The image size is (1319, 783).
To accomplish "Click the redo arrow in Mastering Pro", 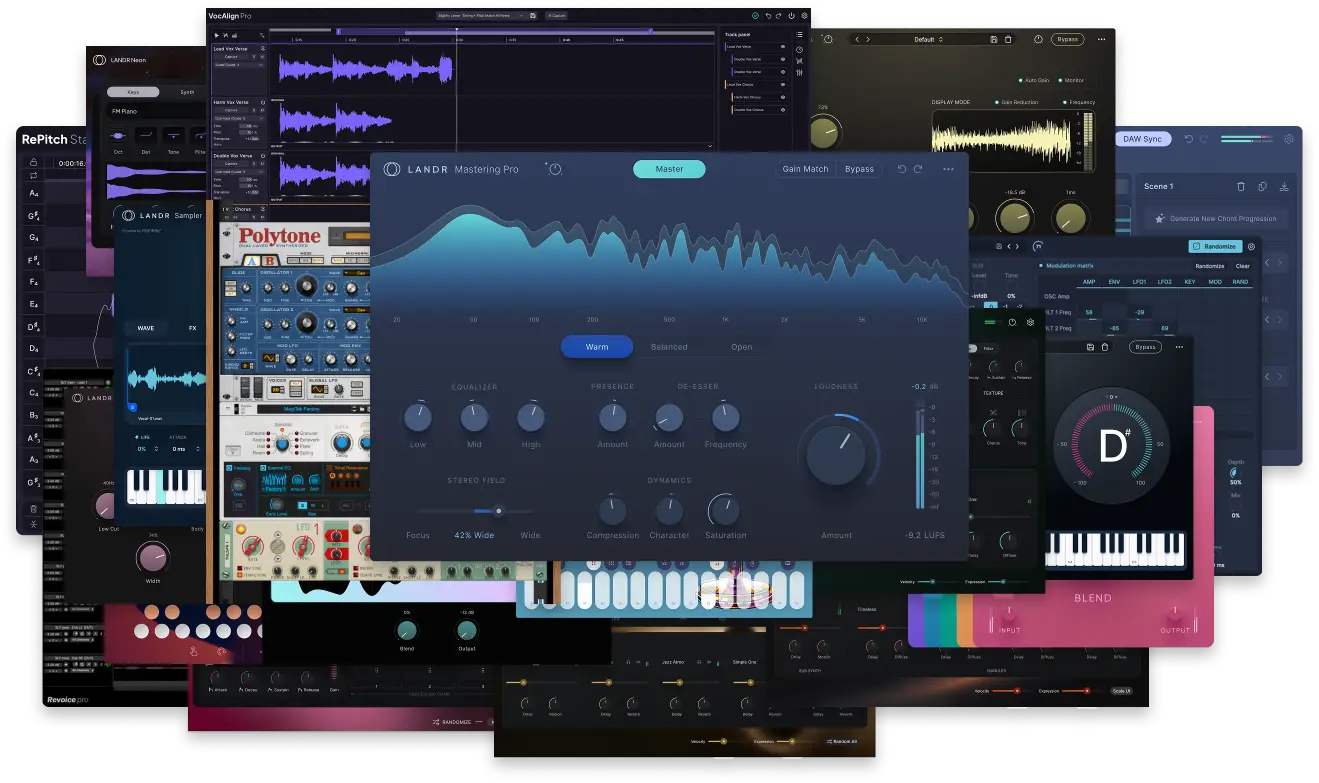I will pos(918,169).
